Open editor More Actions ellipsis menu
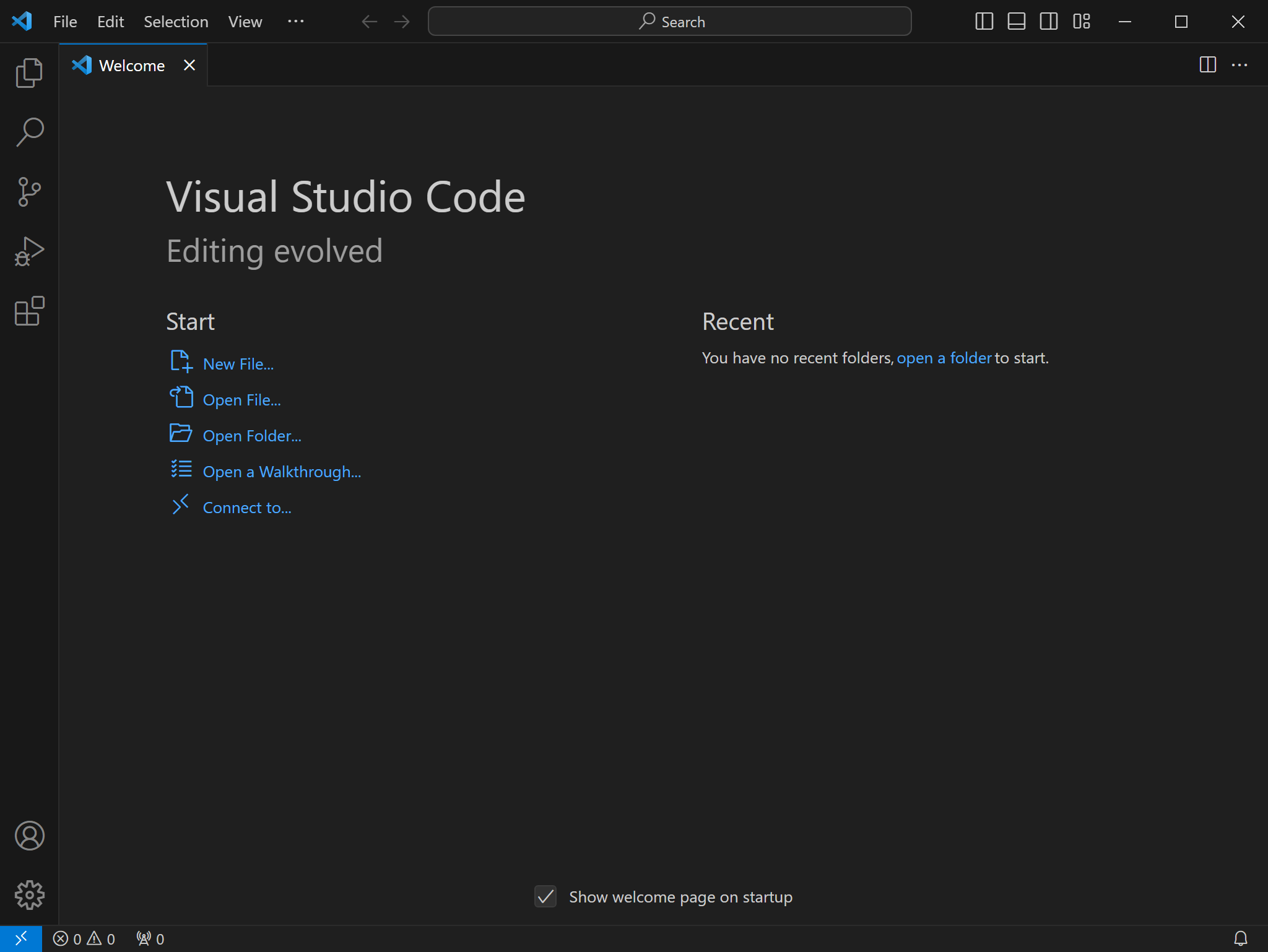The width and height of the screenshot is (1268, 952). (1239, 65)
